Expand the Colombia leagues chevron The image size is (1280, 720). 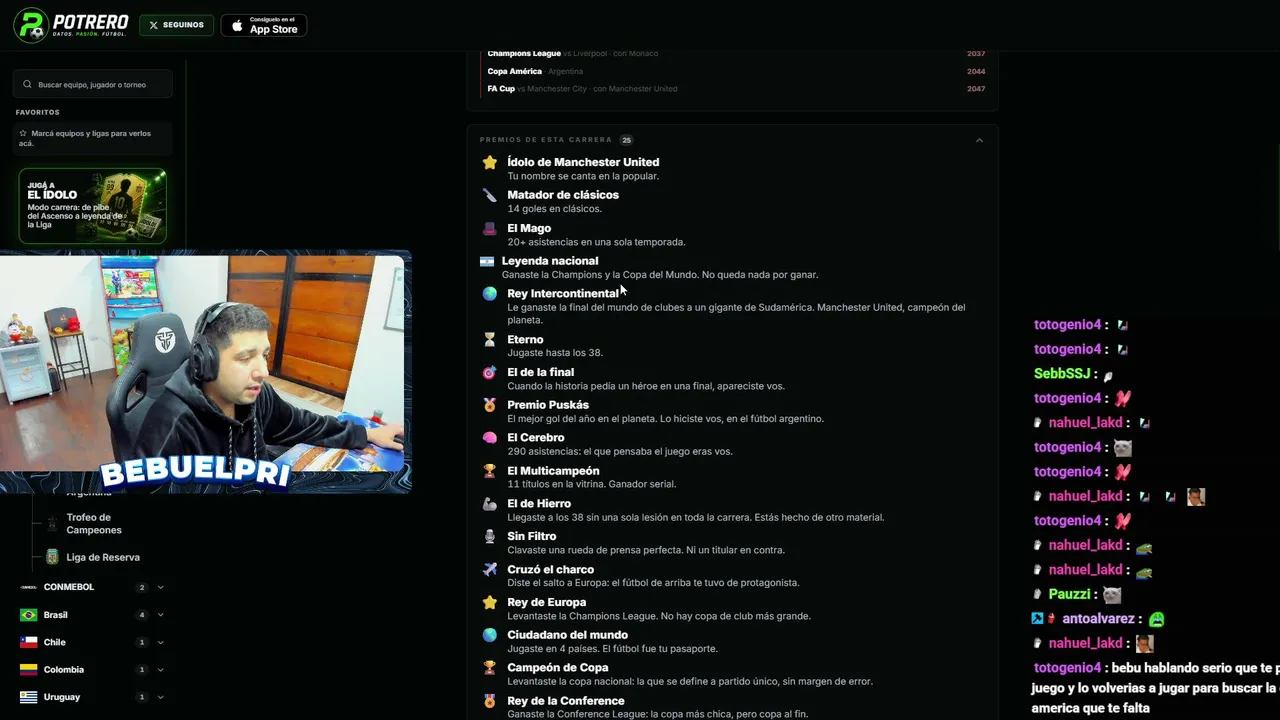160,670
